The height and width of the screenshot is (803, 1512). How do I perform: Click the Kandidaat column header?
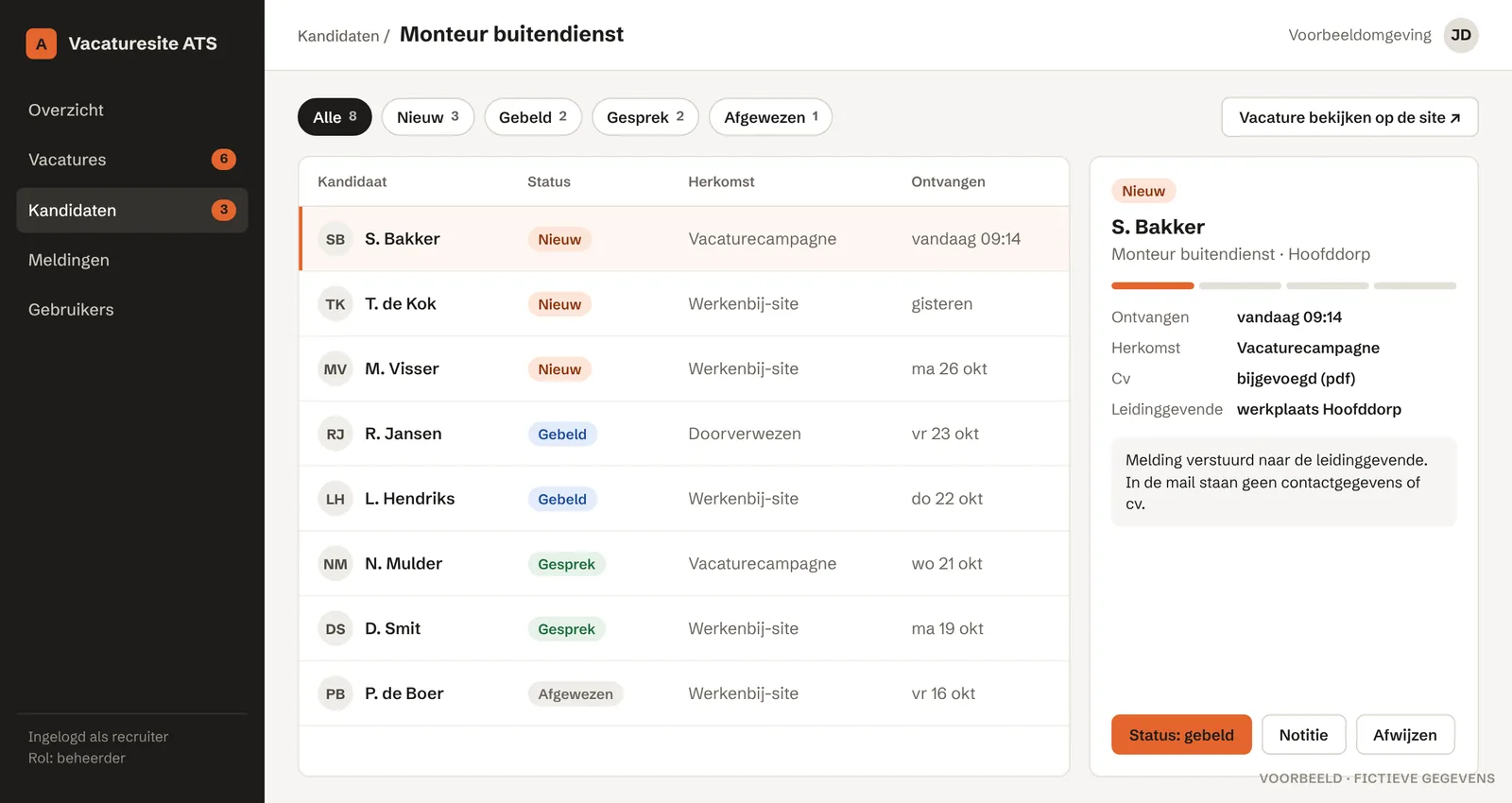(352, 181)
